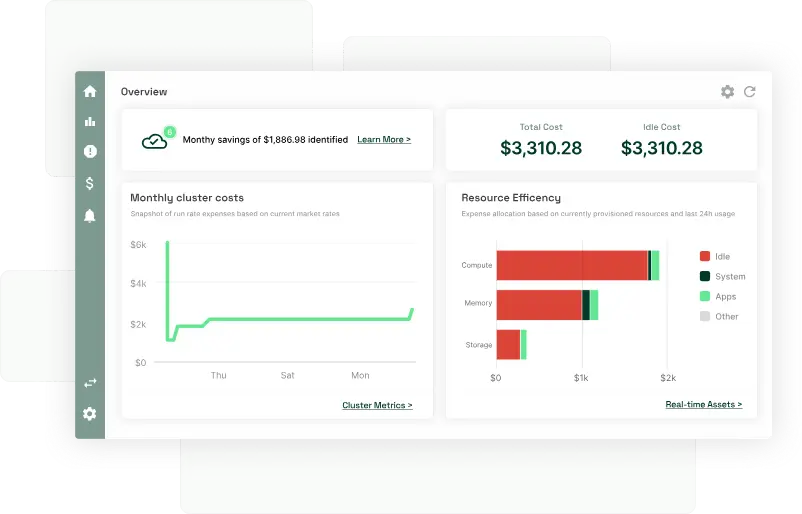The height and width of the screenshot is (514, 802).
Task: Click the Idle Cost value $3,310.28
Action: coord(661,148)
